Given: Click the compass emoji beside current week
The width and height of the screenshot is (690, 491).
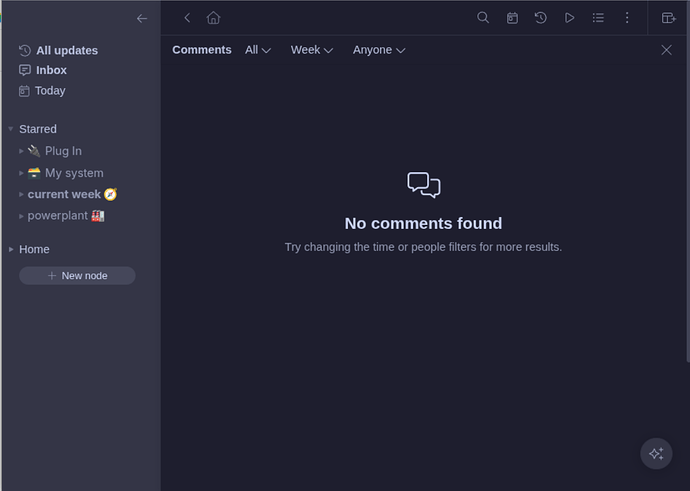Looking at the screenshot, I should 110,194.
